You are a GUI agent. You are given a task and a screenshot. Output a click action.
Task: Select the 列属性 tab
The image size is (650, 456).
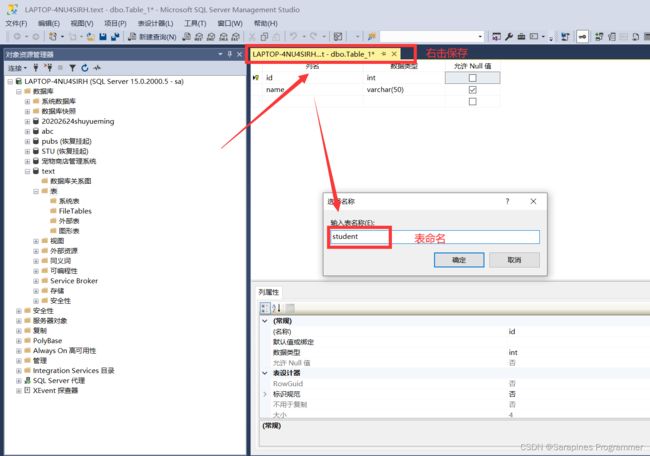[x=269, y=292]
